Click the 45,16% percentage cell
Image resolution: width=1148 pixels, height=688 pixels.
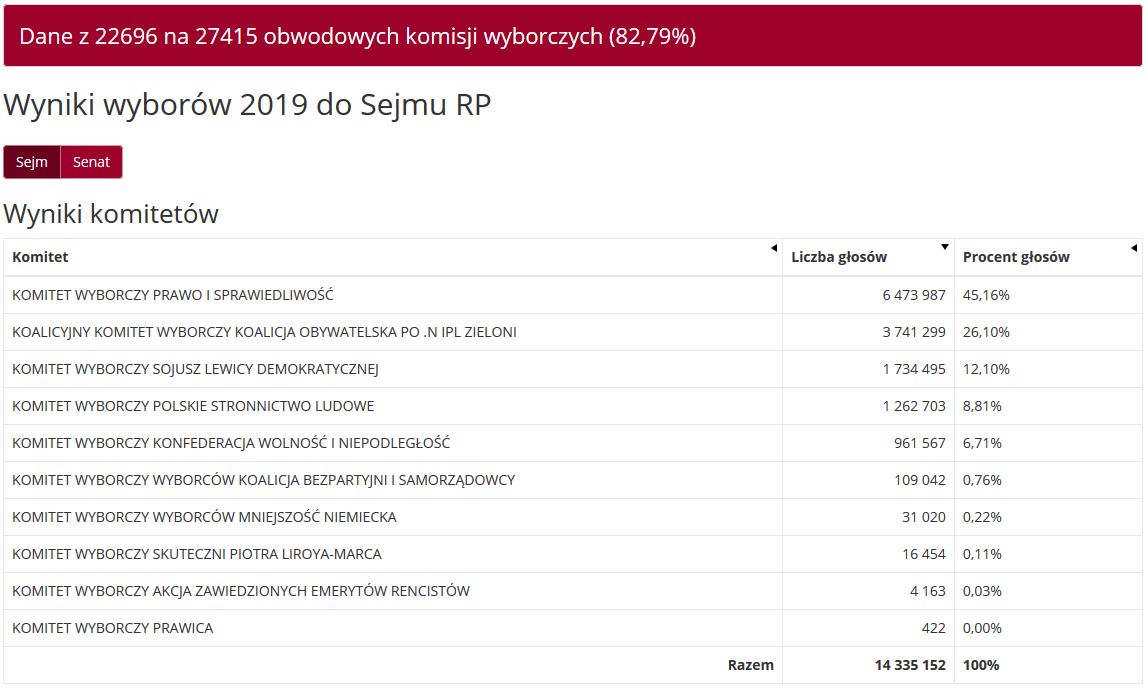click(986, 295)
